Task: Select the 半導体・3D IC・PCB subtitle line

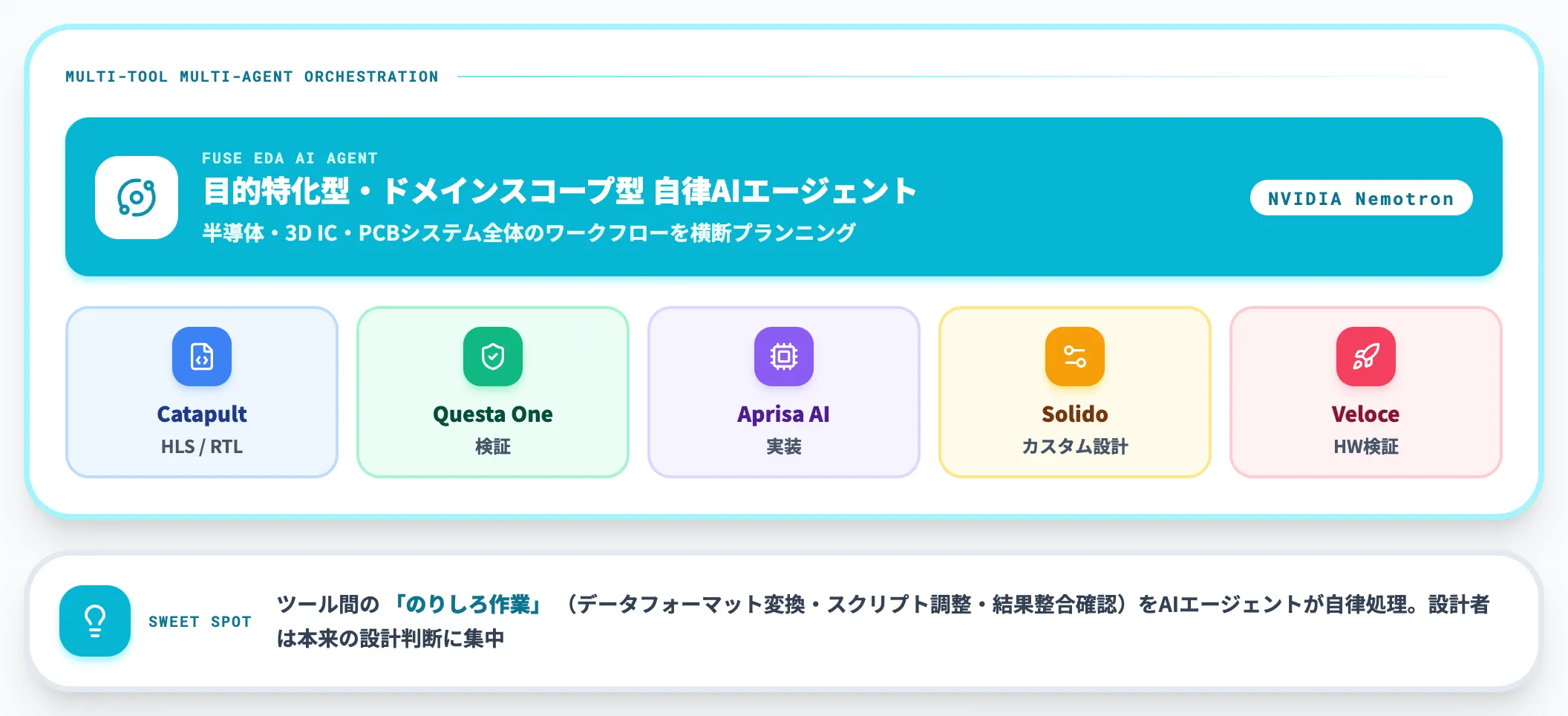Action: point(529,232)
